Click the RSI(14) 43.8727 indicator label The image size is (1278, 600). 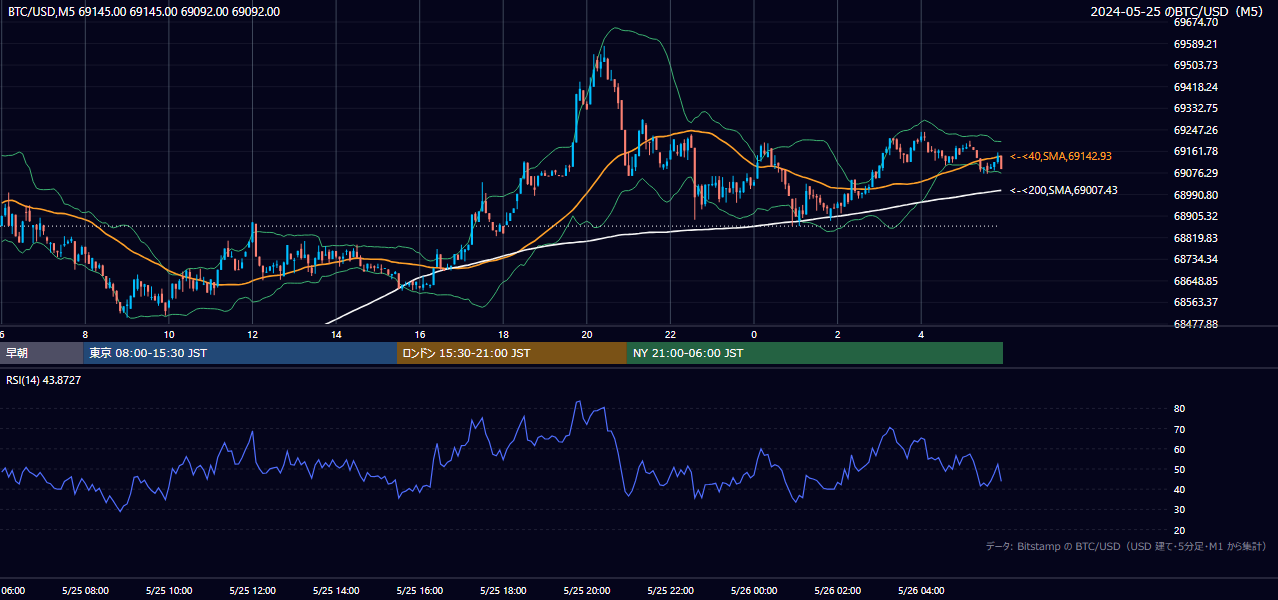pos(44,380)
